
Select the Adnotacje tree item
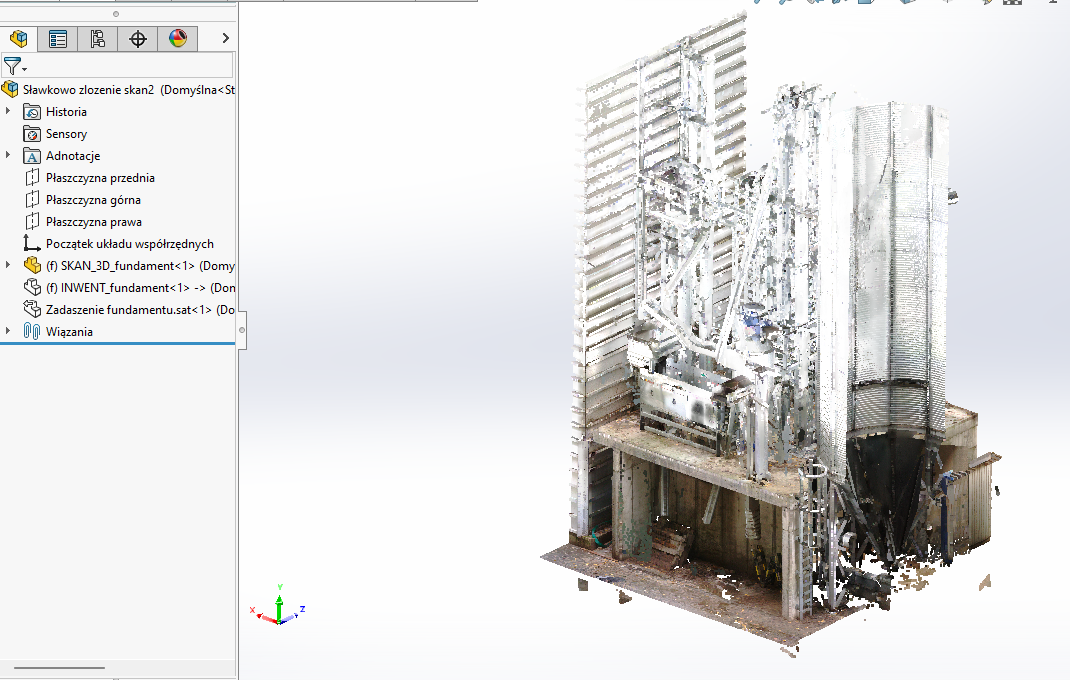point(73,156)
